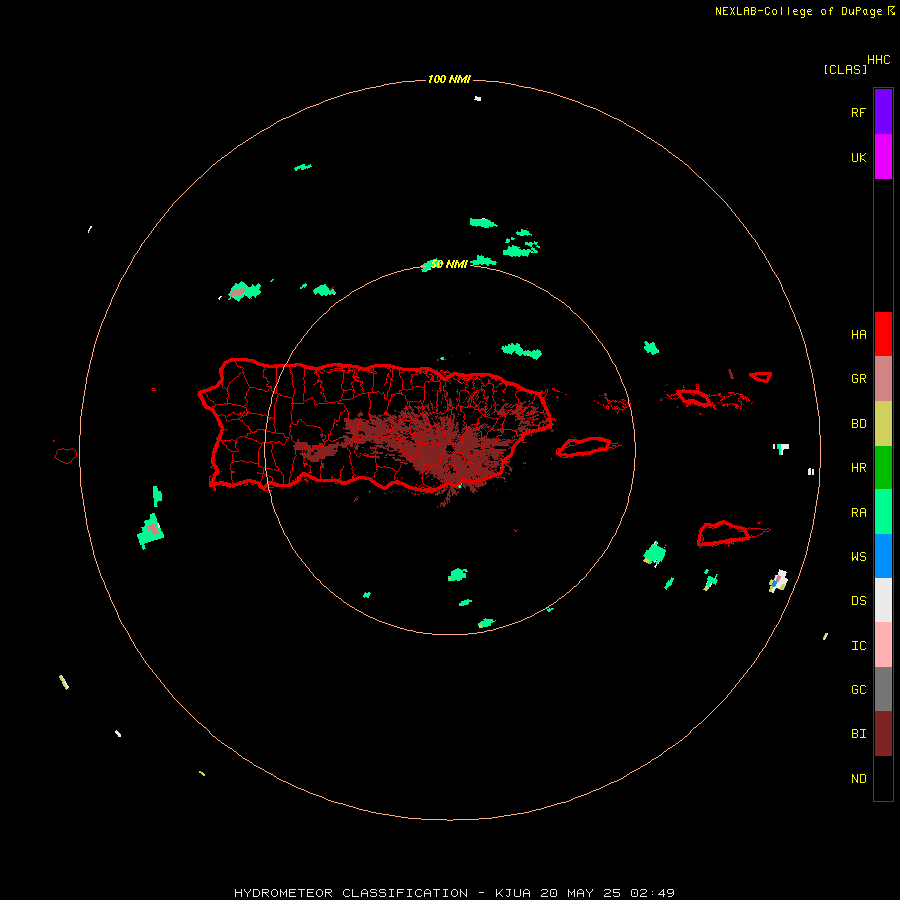Click the KJUA radar site identifier
Image resolution: width=900 pixels, height=900 pixels.
[x=513, y=893]
